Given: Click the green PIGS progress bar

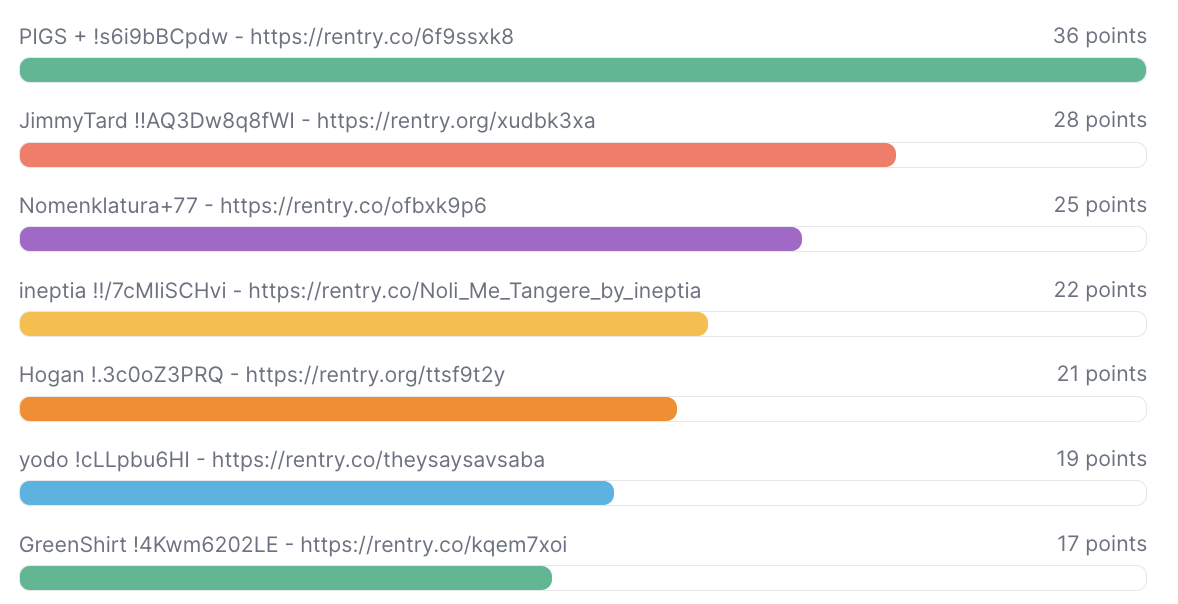Looking at the screenshot, I should tap(582, 71).
